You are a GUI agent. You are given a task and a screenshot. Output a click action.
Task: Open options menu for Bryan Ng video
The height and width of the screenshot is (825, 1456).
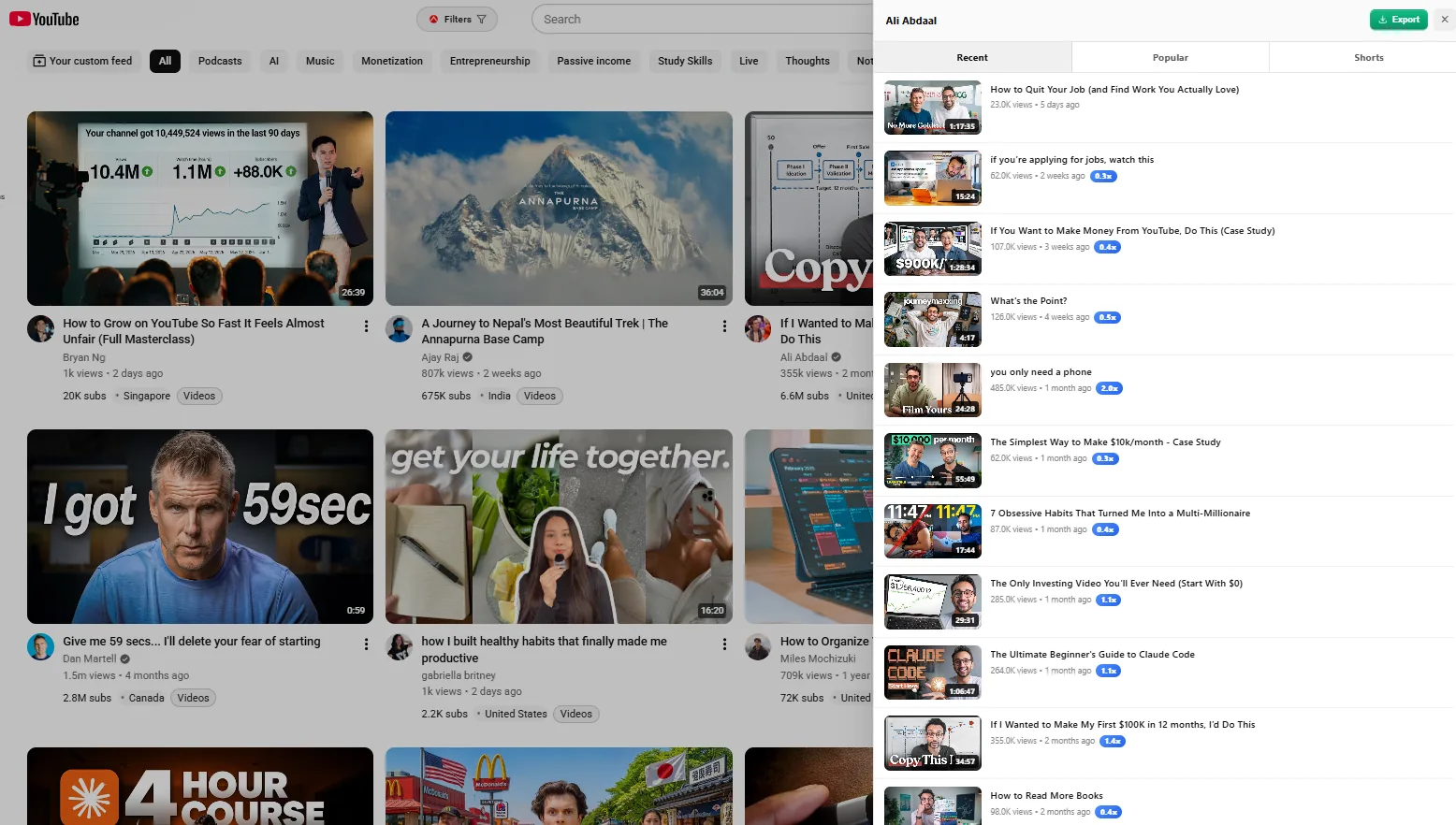366,326
